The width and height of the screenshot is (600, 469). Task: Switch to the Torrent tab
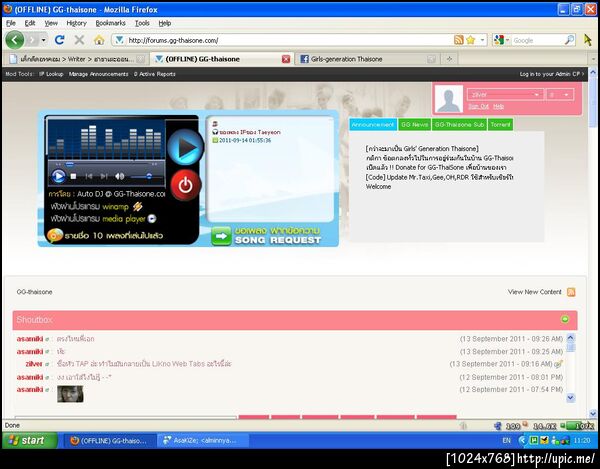coord(501,125)
